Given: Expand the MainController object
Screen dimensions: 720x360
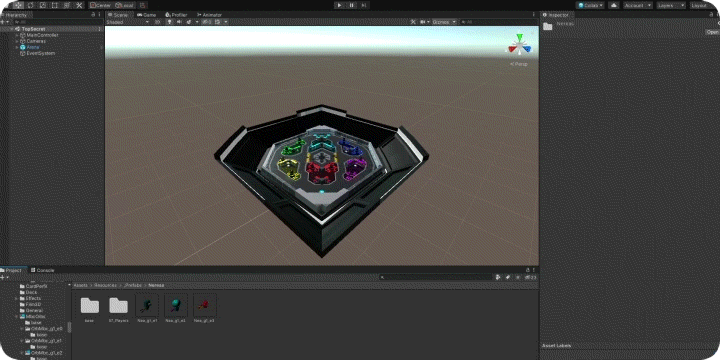Looking at the screenshot, I should click(x=17, y=35).
